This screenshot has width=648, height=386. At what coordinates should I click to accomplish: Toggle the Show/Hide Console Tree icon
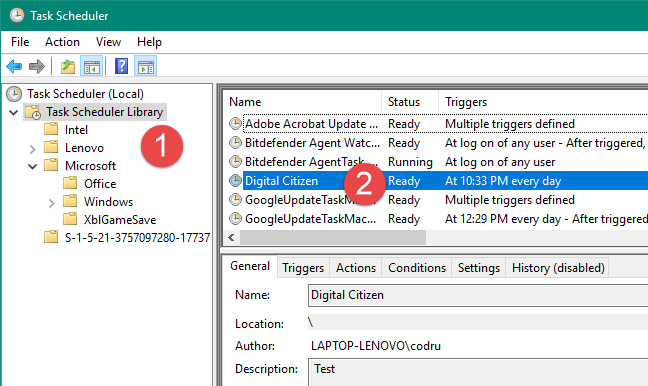91,66
